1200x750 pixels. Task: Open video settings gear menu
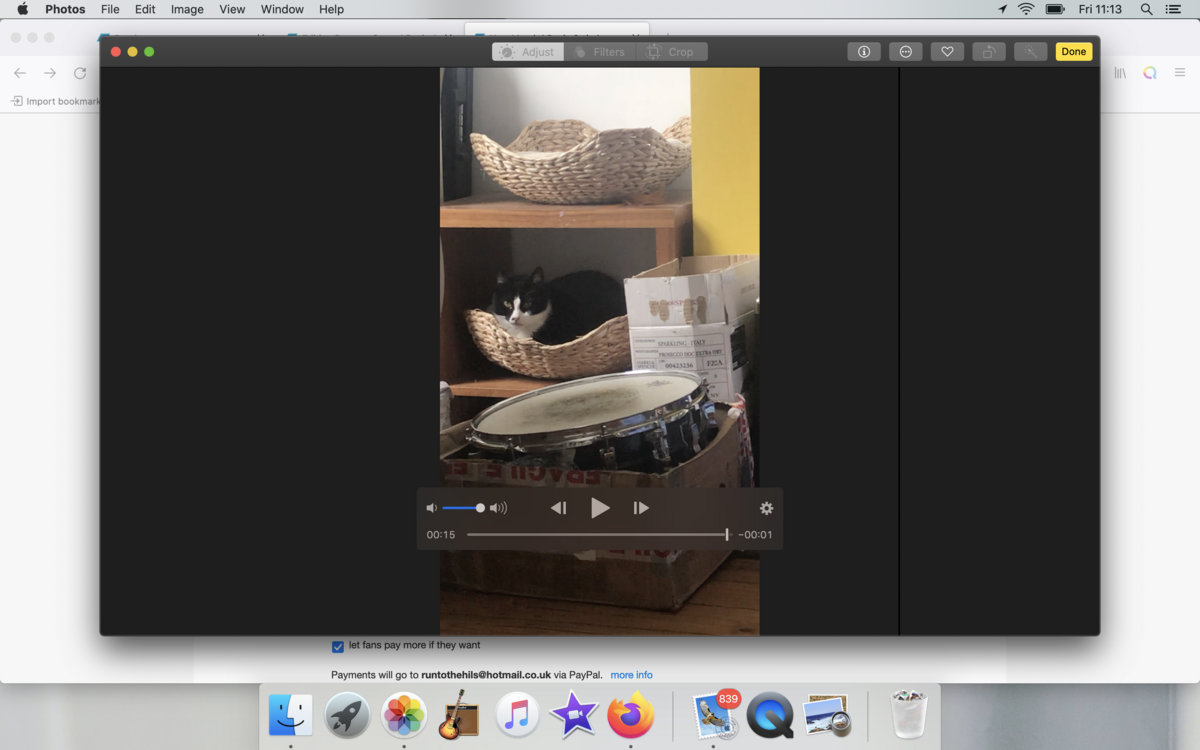click(766, 508)
